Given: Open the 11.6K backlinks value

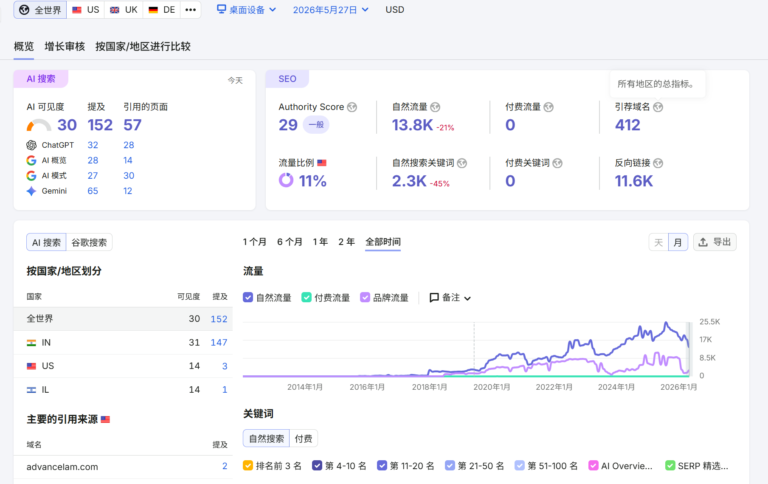Looking at the screenshot, I should (x=634, y=181).
